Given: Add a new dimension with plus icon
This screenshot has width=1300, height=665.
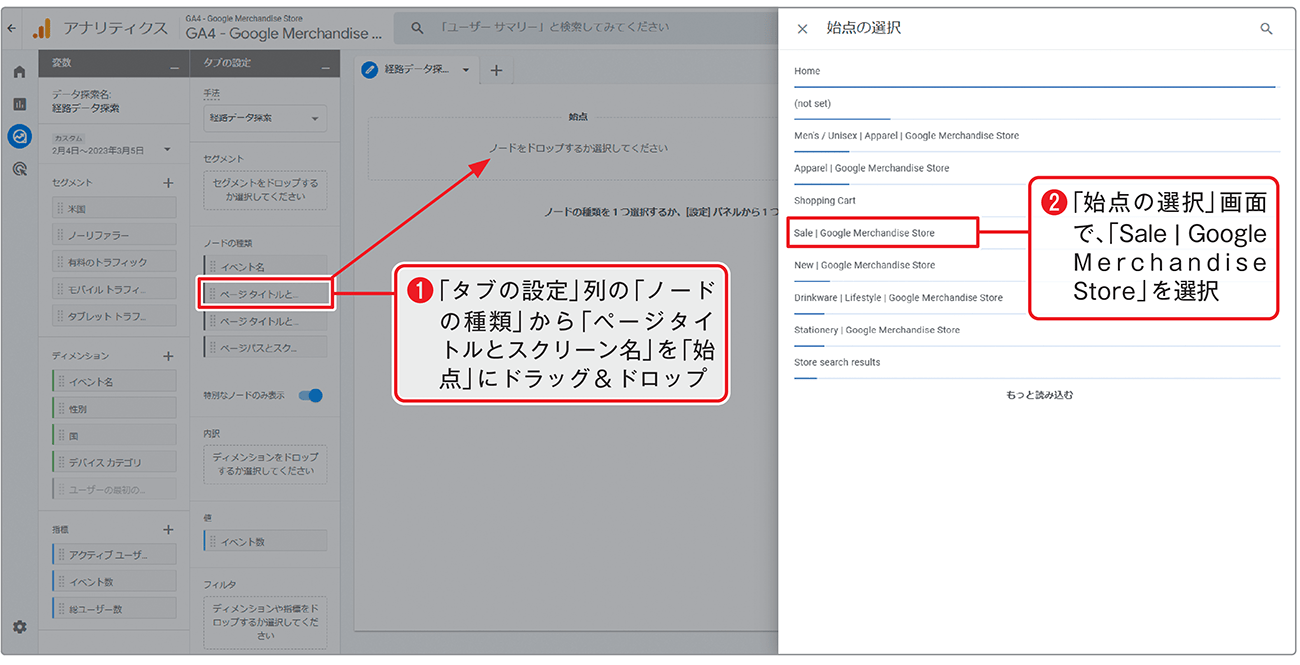Looking at the screenshot, I should point(168,356).
